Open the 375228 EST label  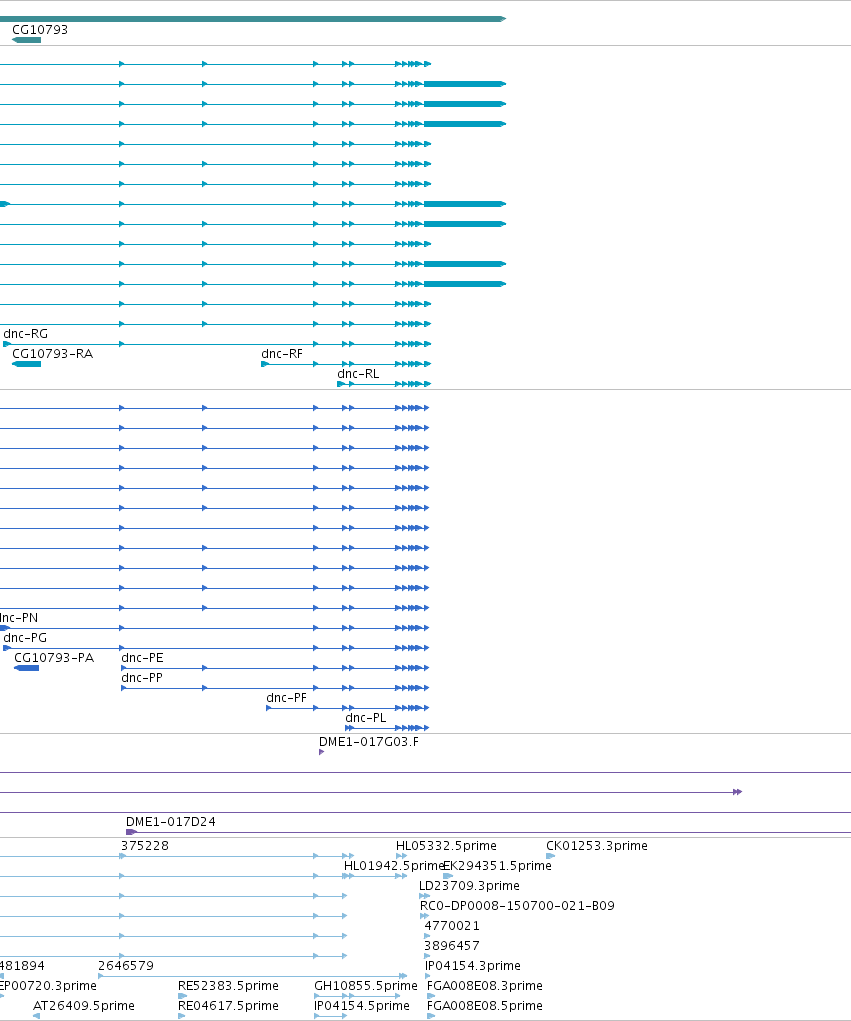click(x=145, y=846)
